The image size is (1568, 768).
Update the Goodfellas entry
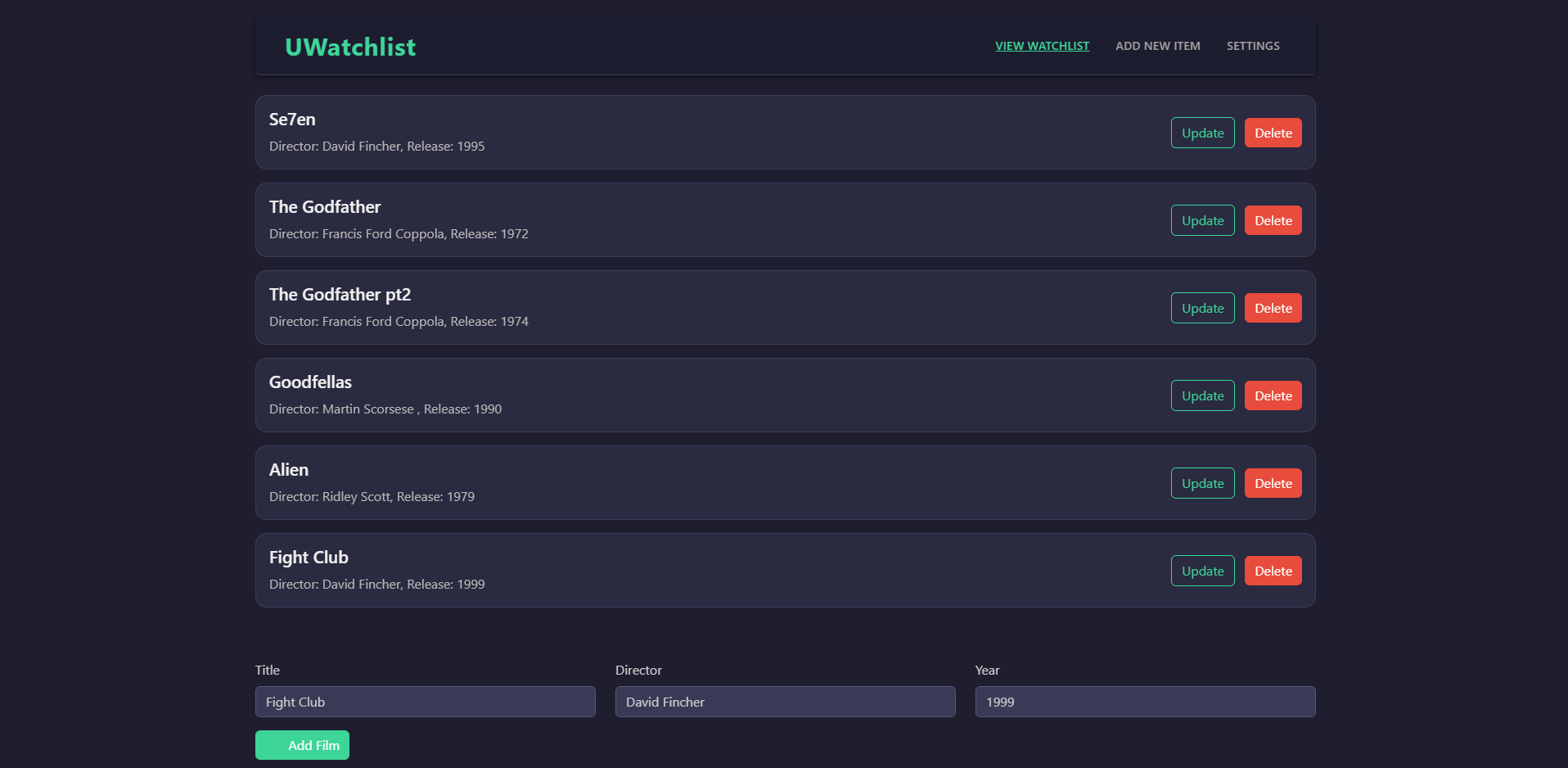tap(1202, 396)
